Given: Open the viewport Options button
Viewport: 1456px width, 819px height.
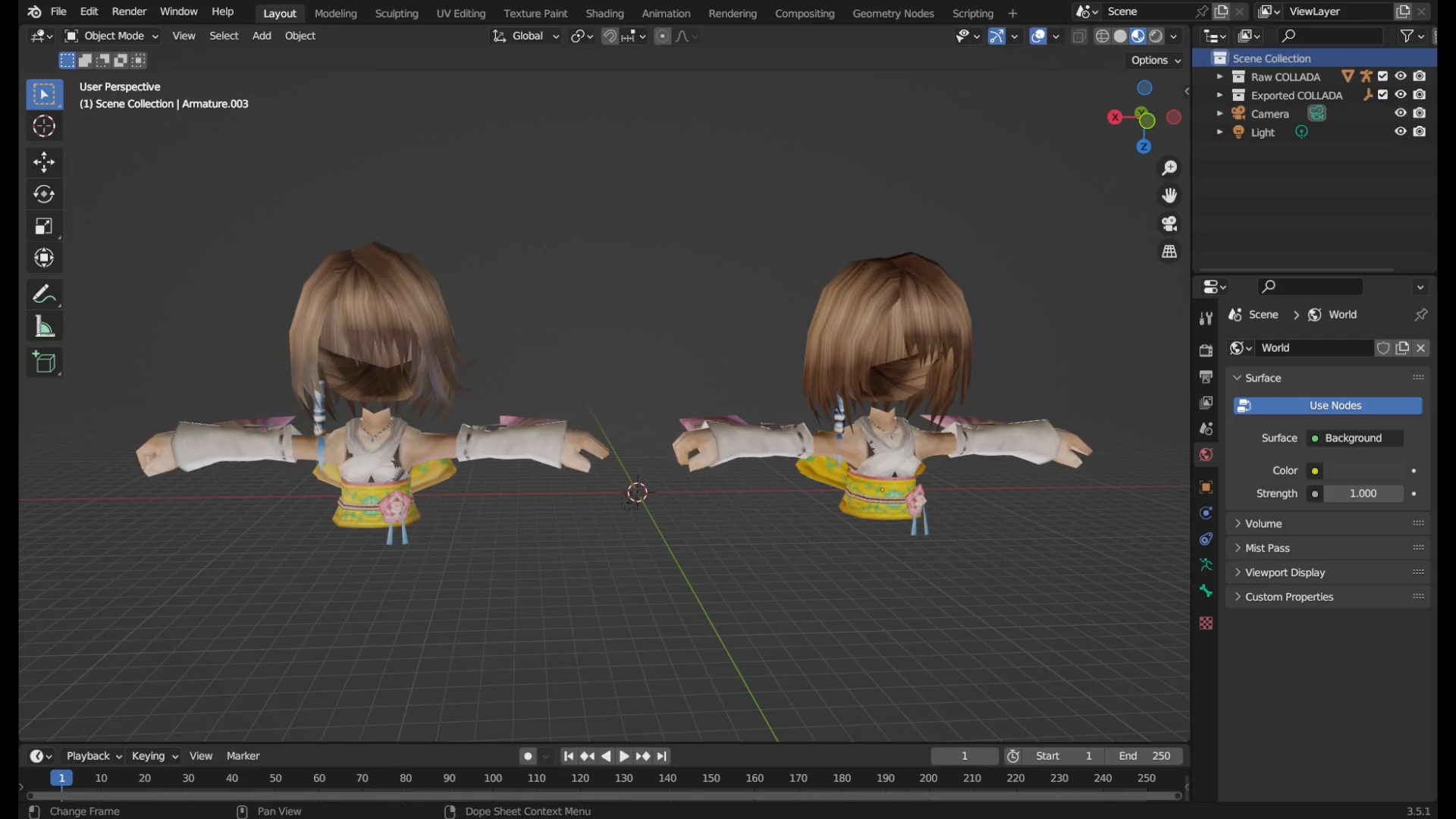Looking at the screenshot, I should click(1155, 60).
